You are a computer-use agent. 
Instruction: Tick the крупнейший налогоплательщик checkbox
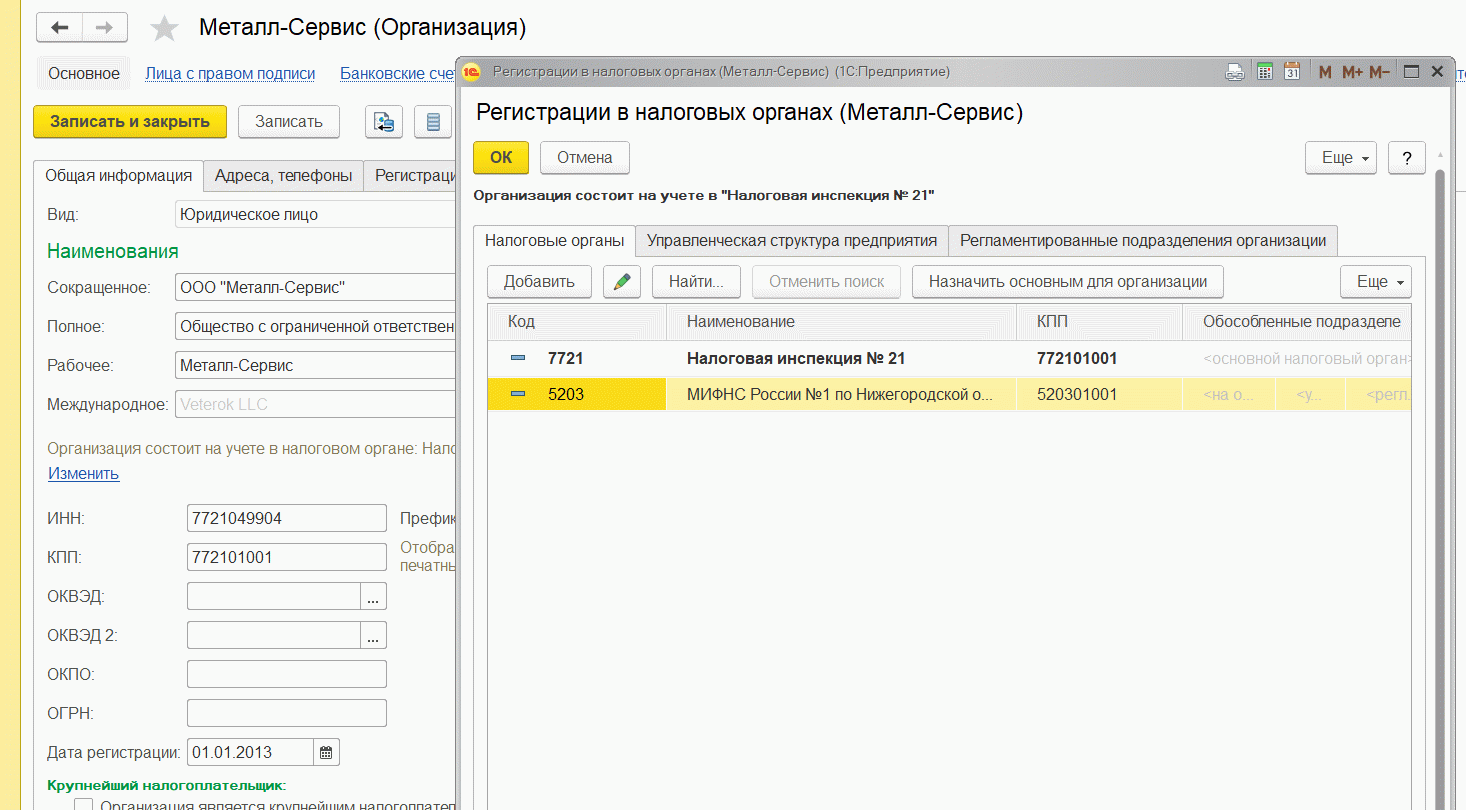pyautogui.click(x=84, y=803)
